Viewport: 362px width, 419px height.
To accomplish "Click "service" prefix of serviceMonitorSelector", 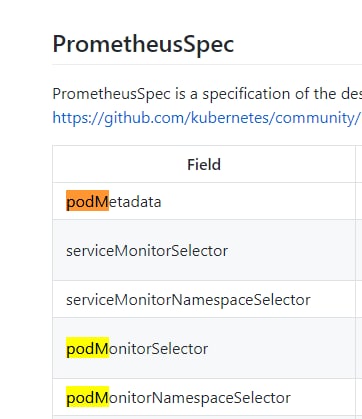I will coord(90,251).
